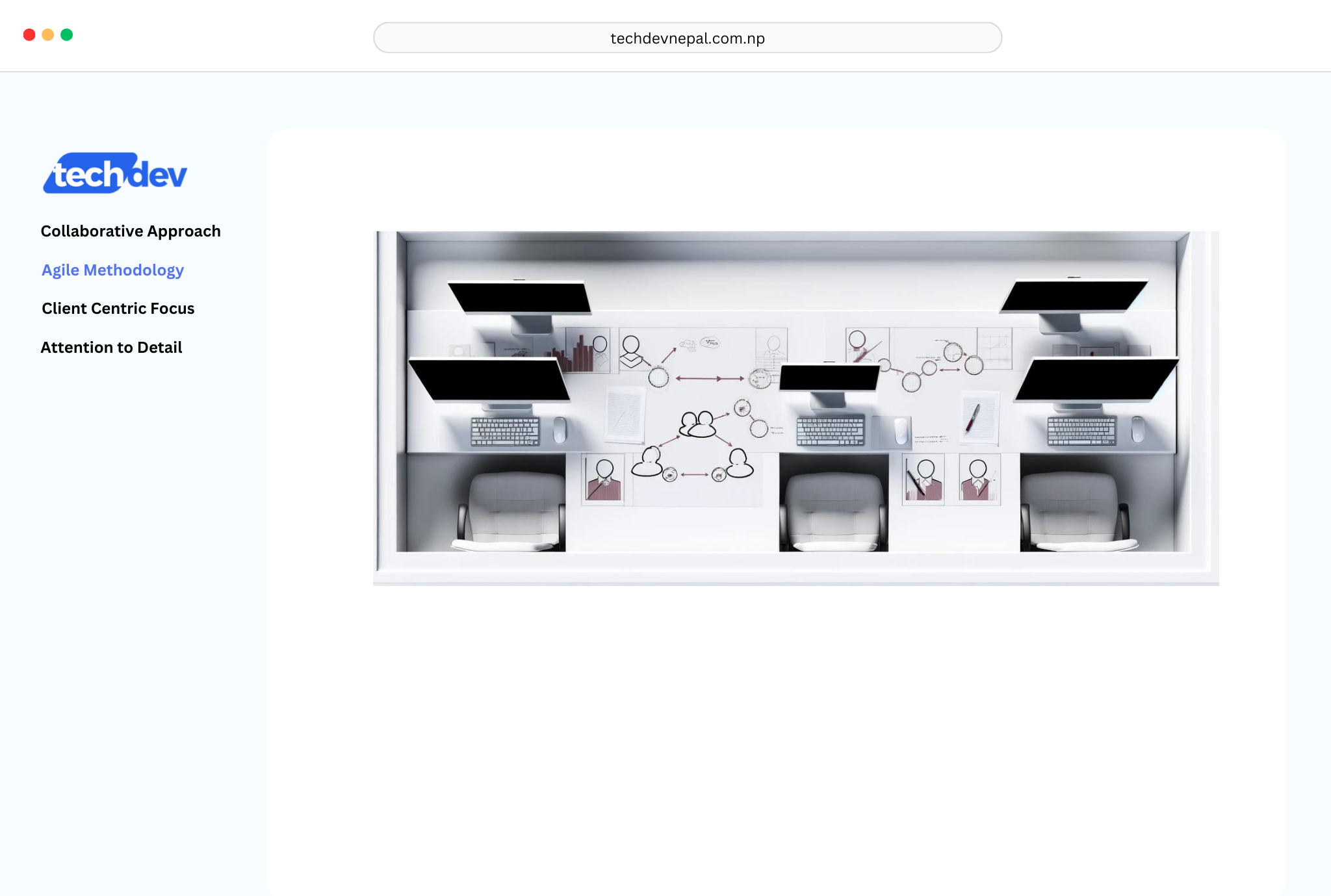The image size is (1331, 896).
Task: Click the three-person group icon in diagram
Action: point(697,425)
